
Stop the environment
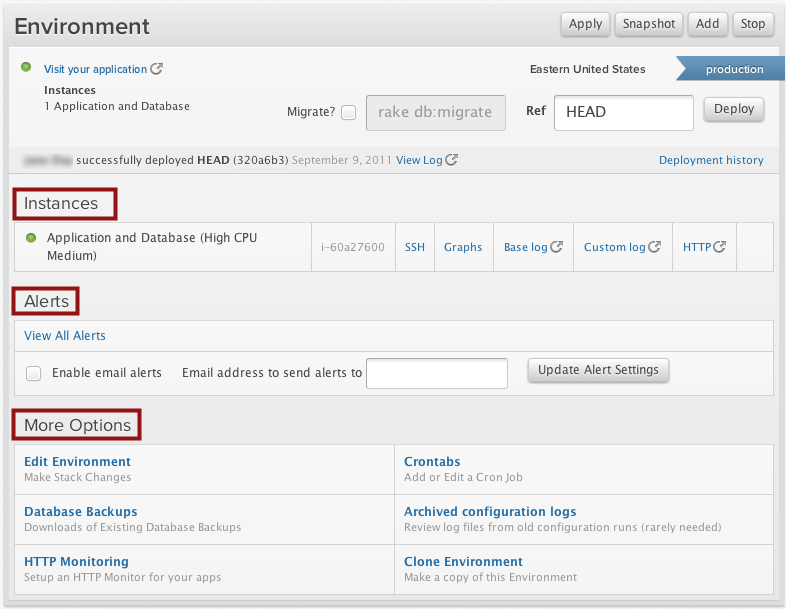(753, 24)
